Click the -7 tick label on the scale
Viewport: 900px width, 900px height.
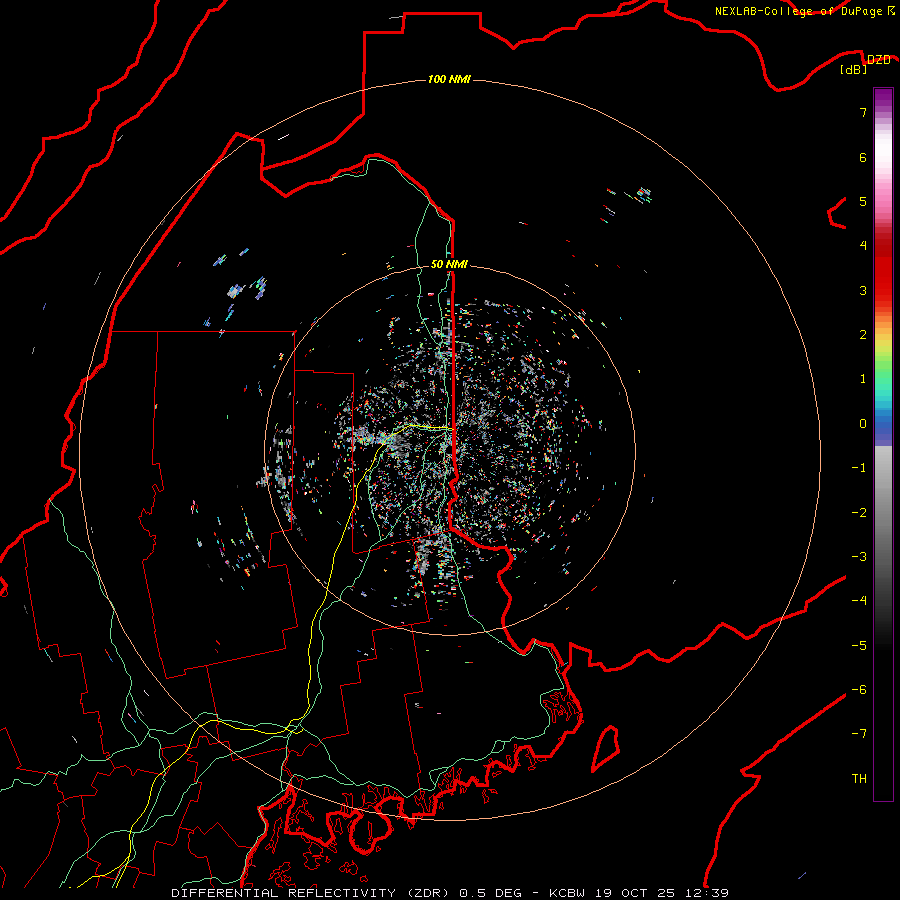(859, 734)
